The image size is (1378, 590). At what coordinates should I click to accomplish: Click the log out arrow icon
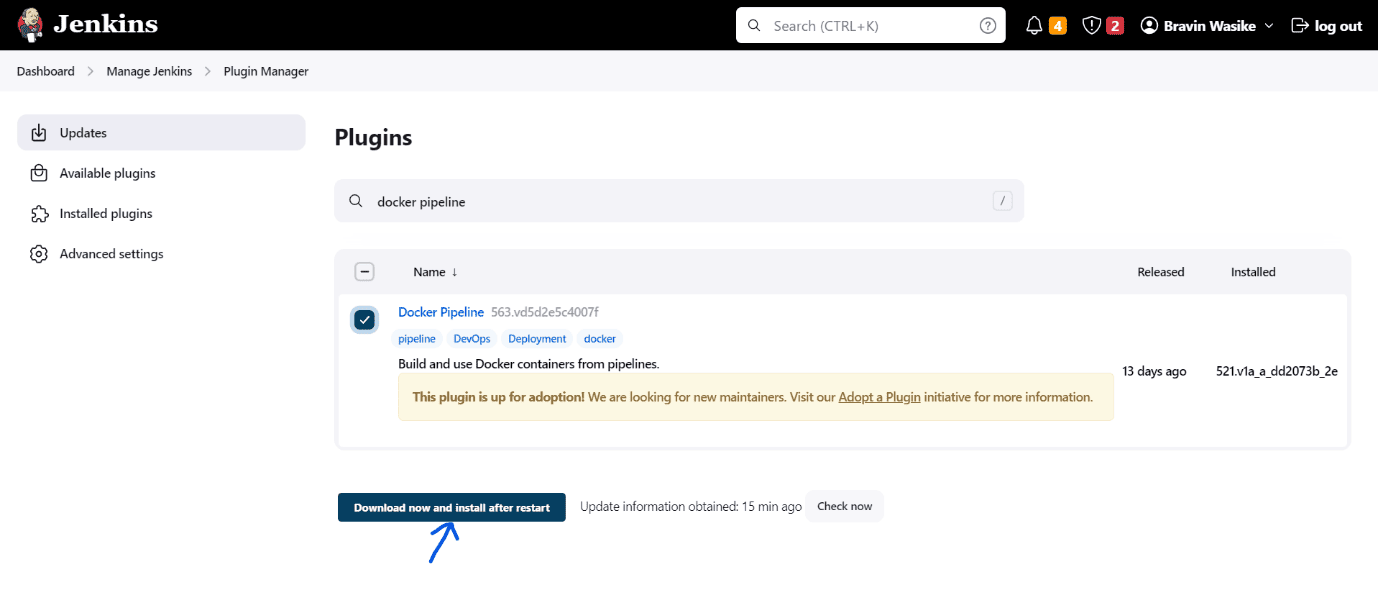[1300, 26]
